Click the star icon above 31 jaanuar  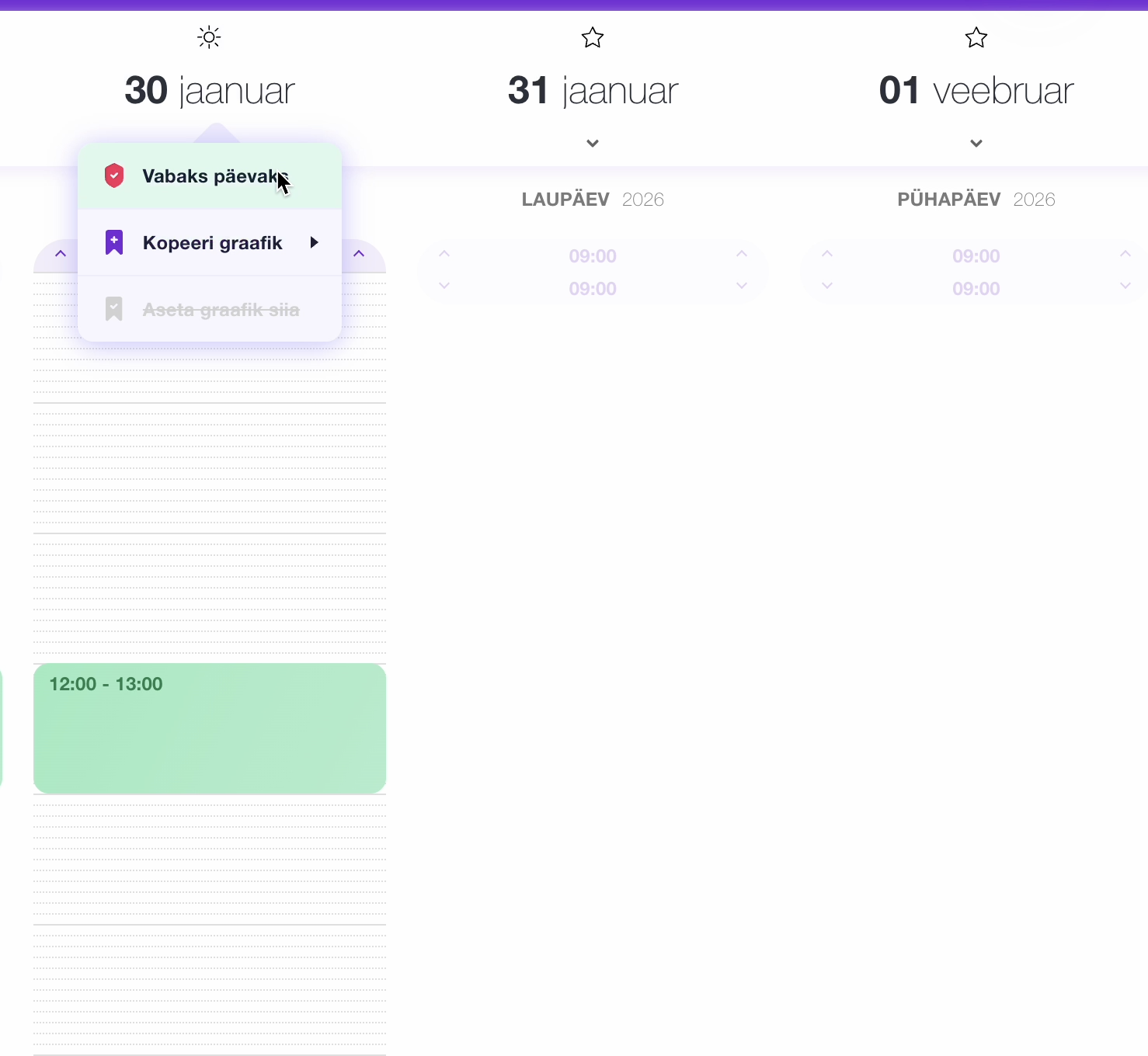[x=593, y=37]
